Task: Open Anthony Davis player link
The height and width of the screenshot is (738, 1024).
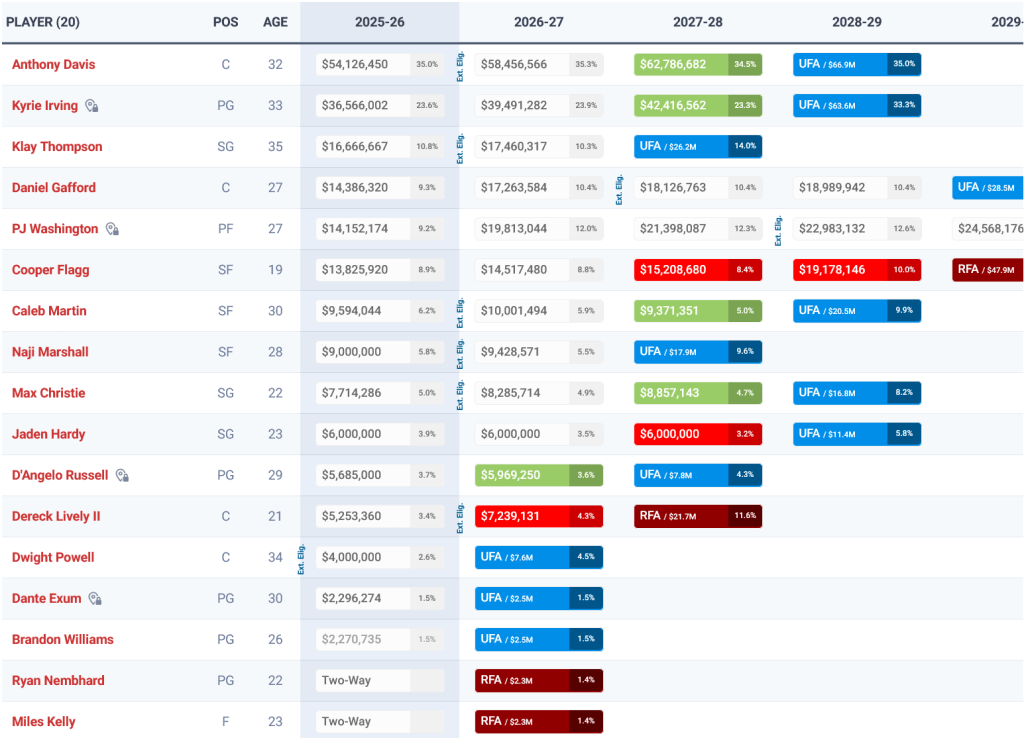Action: [x=53, y=65]
